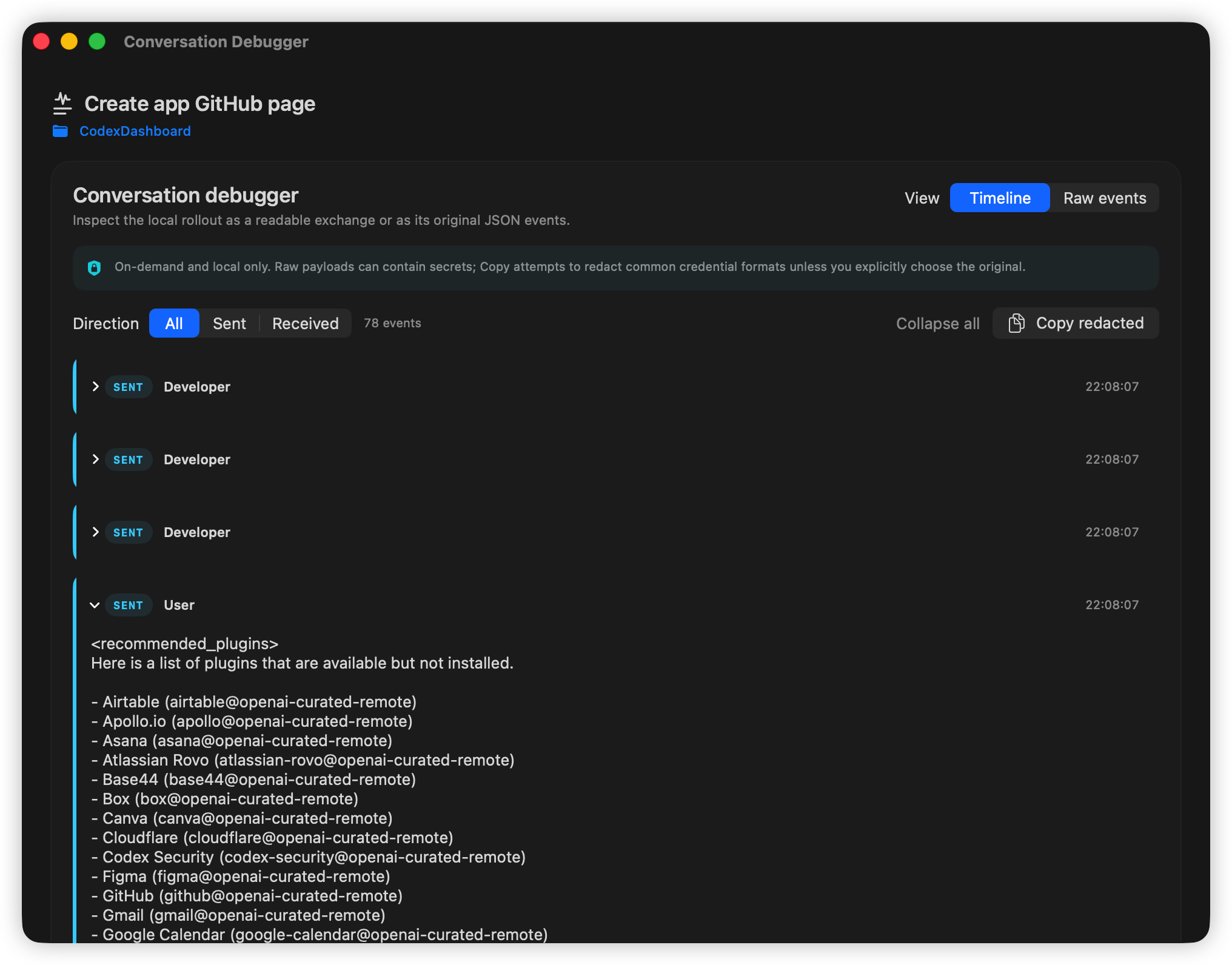Click the Atlassian Rovo plugin line
Image resolution: width=1232 pixels, height=965 pixels.
[x=303, y=760]
